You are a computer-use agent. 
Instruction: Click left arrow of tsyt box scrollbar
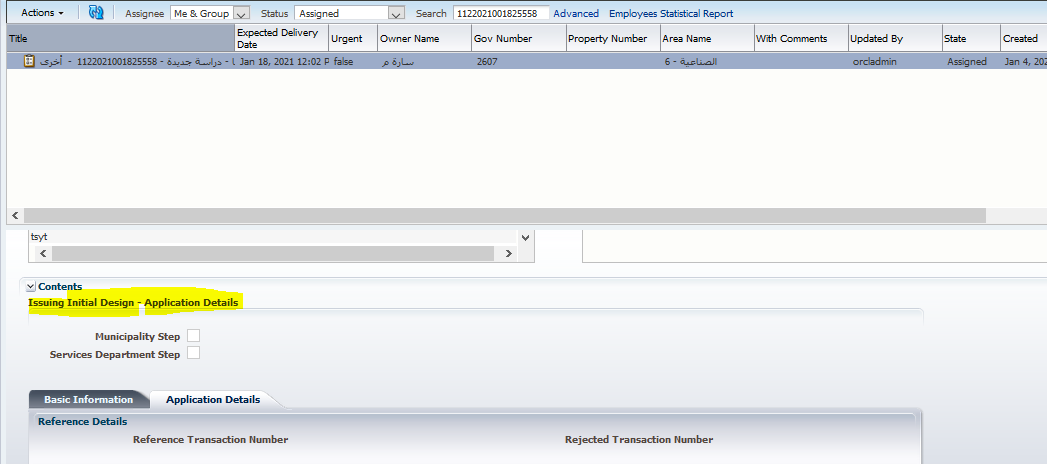pos(41,254)
